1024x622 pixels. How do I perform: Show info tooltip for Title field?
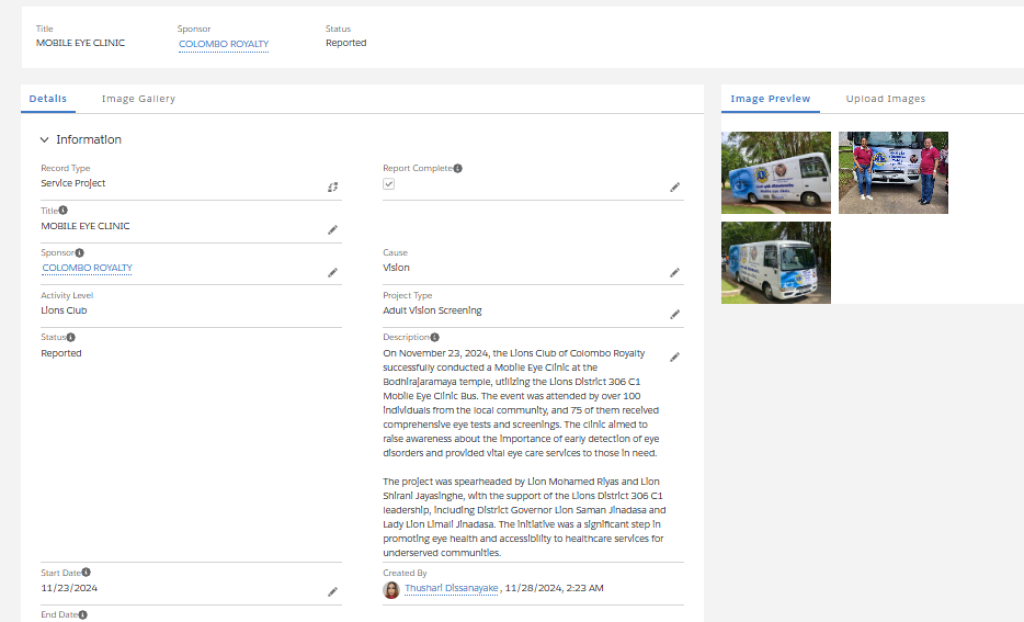[x=63, y=210]
